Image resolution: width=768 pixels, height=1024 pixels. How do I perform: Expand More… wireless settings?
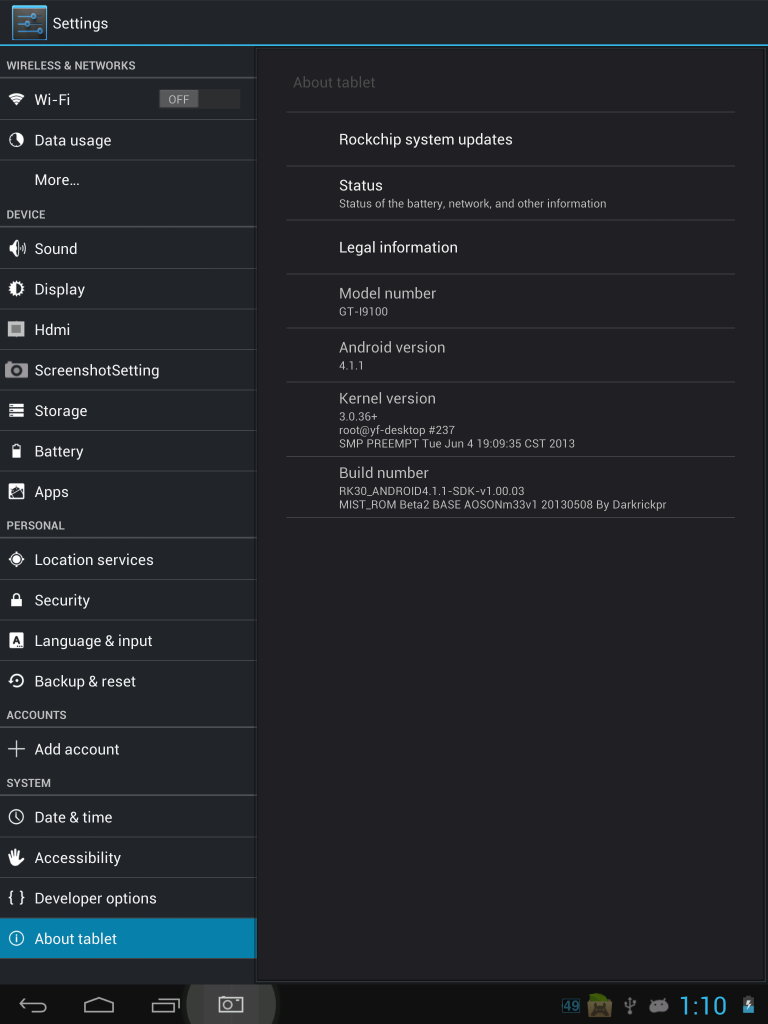pos(57,180)
